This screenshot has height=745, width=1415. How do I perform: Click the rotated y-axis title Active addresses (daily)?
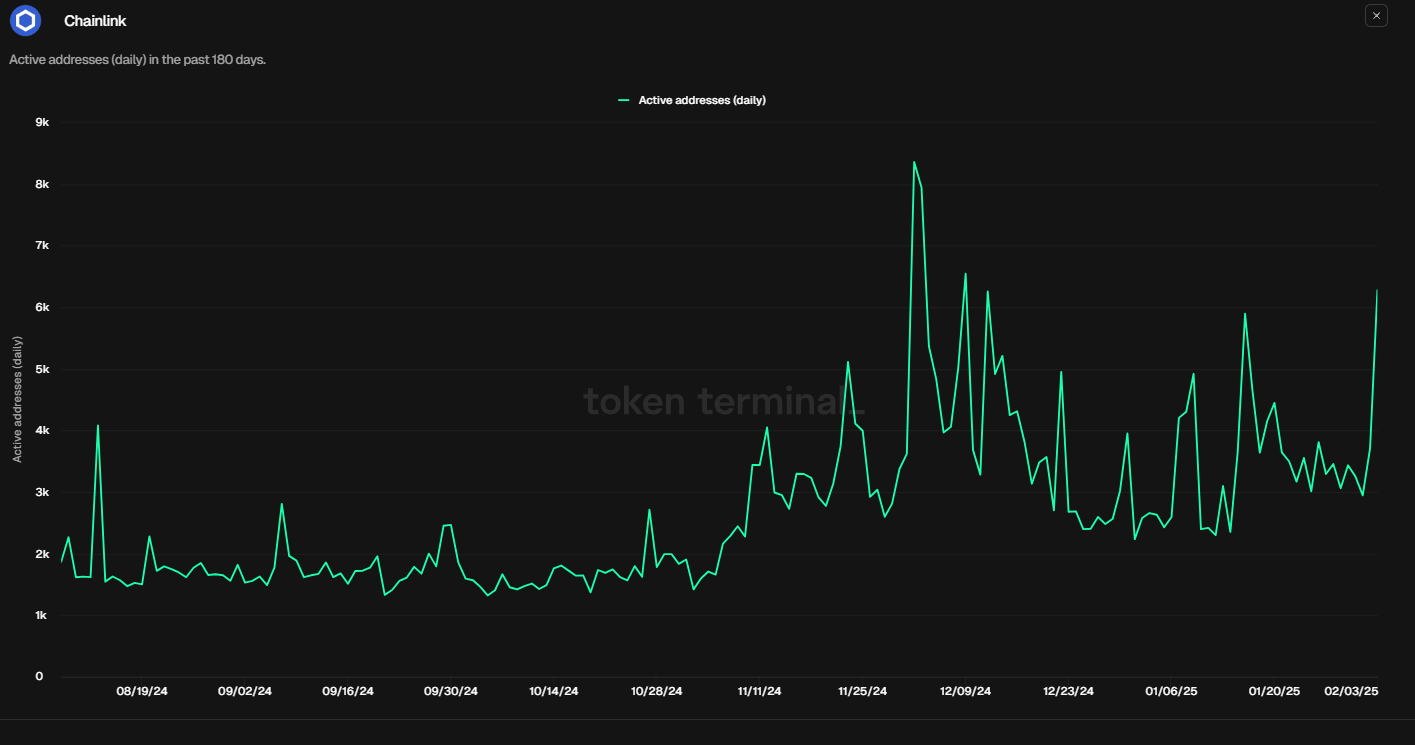pos(17,399)
